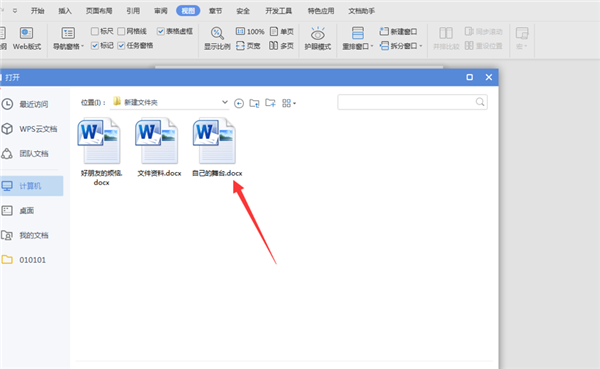Open the 视图 ribbon tab

[x=188, y=11]
